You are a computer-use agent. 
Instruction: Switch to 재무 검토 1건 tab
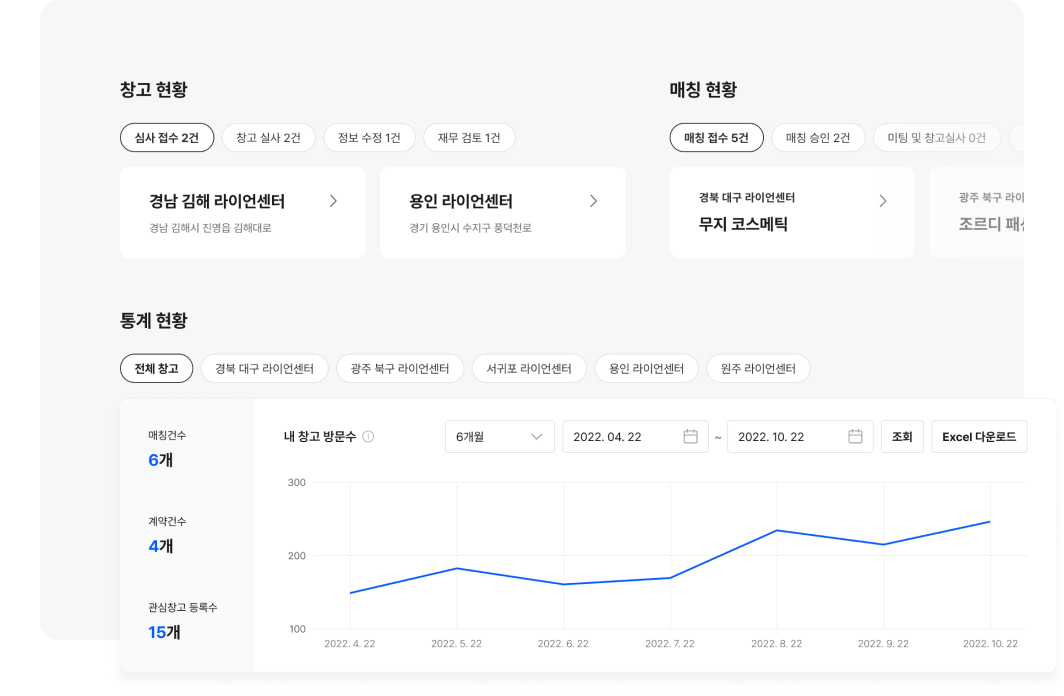point(469,138)
